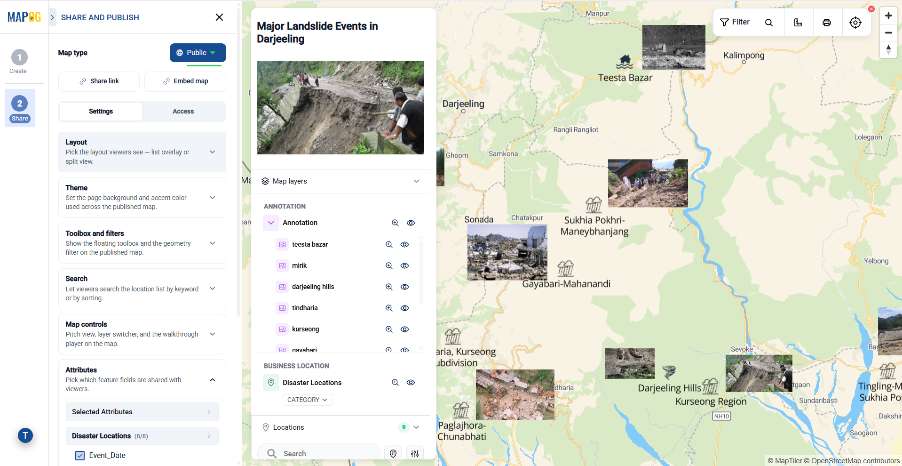Click the marker at Darjeeling Hills
Screen dimensions: 902x466
[x=668, y=372]
